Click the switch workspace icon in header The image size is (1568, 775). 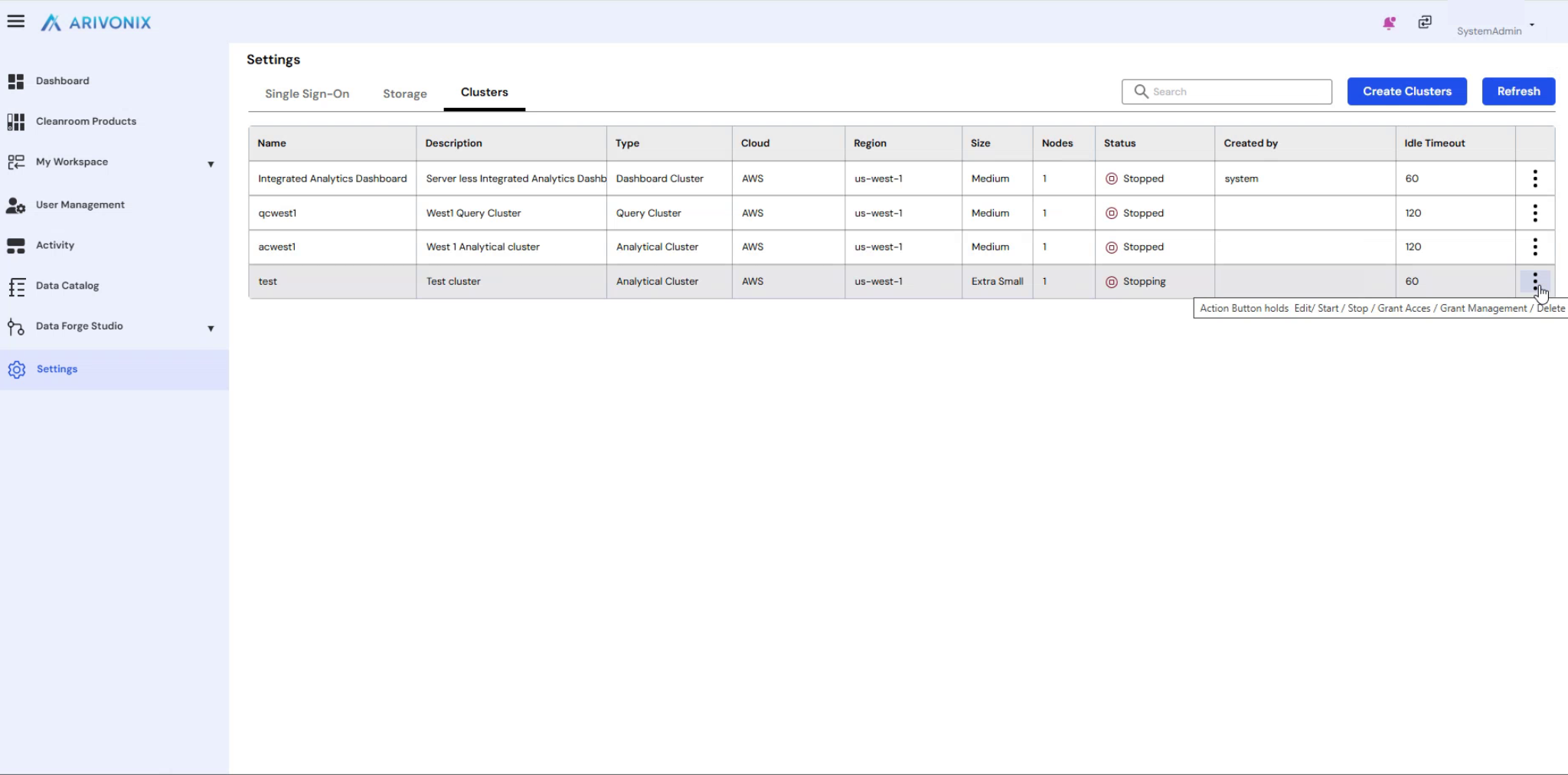pos(1425,22)
